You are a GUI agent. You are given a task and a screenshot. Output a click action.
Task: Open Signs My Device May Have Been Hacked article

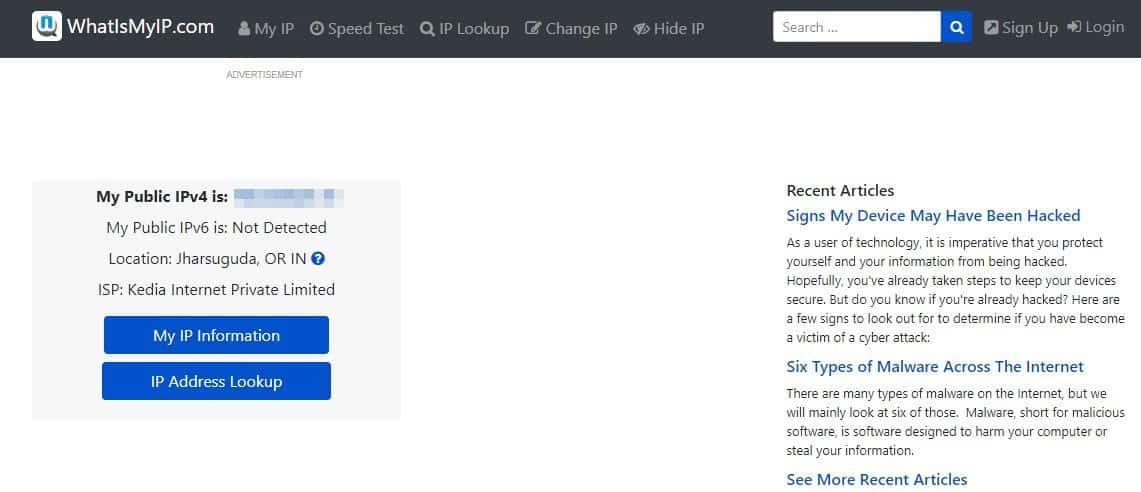933,216
